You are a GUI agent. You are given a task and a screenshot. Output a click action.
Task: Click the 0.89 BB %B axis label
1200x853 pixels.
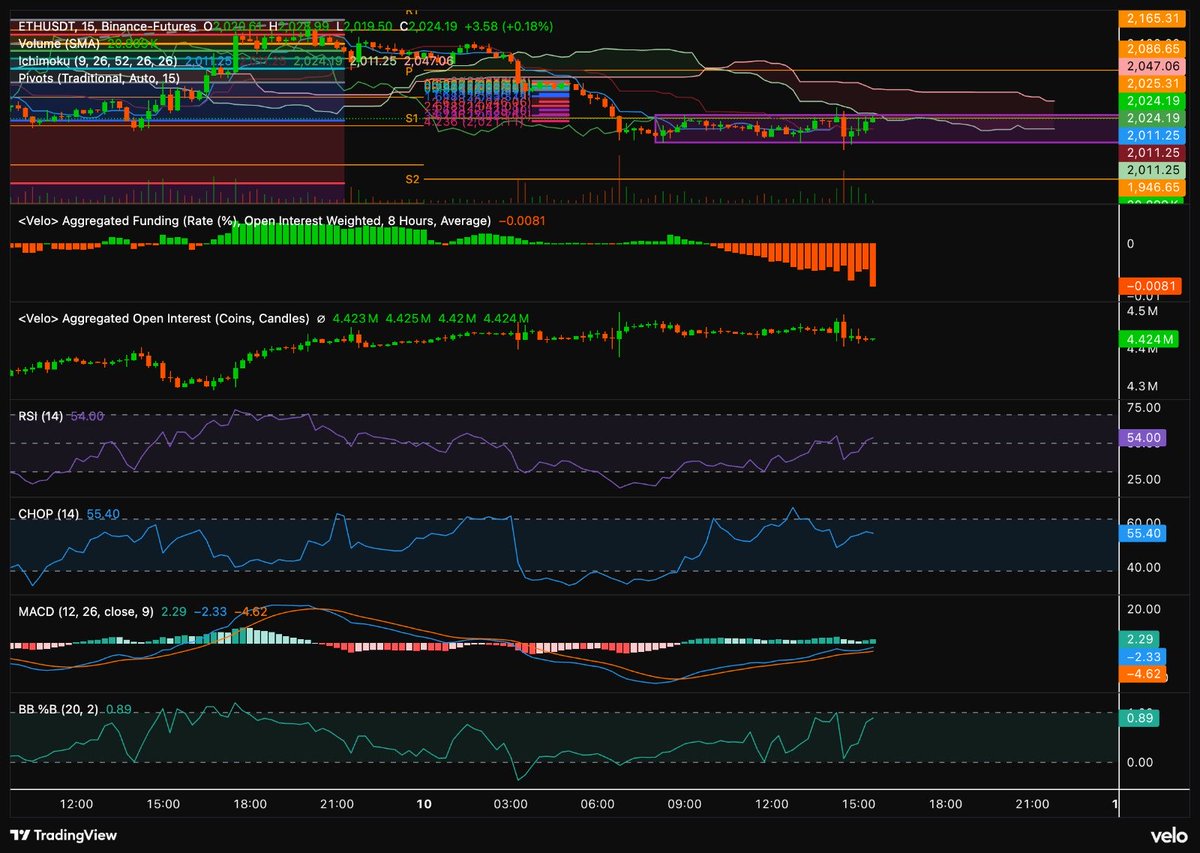(1140, 718)
